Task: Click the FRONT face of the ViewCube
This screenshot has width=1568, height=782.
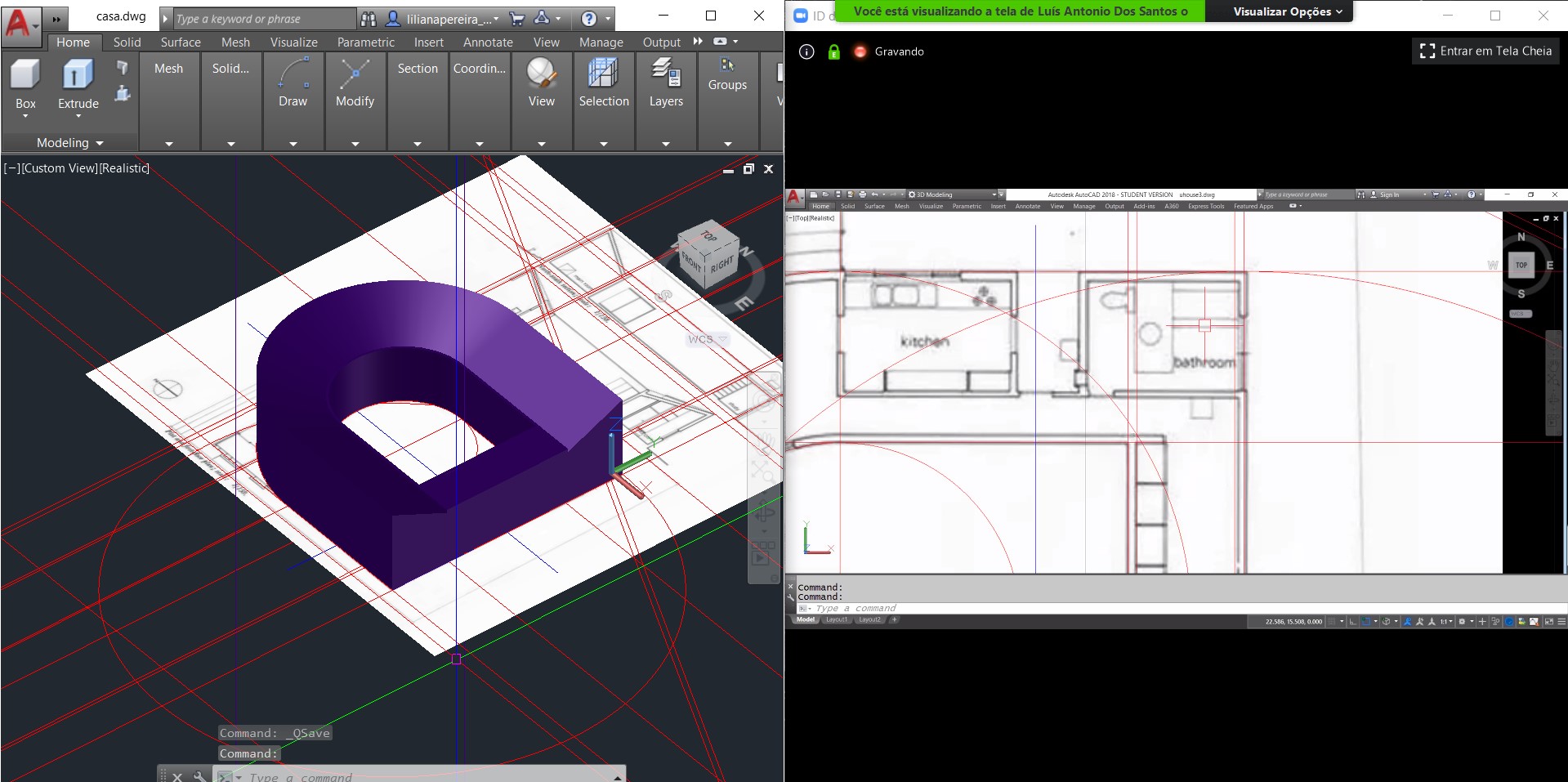Action: coord(691,264)
